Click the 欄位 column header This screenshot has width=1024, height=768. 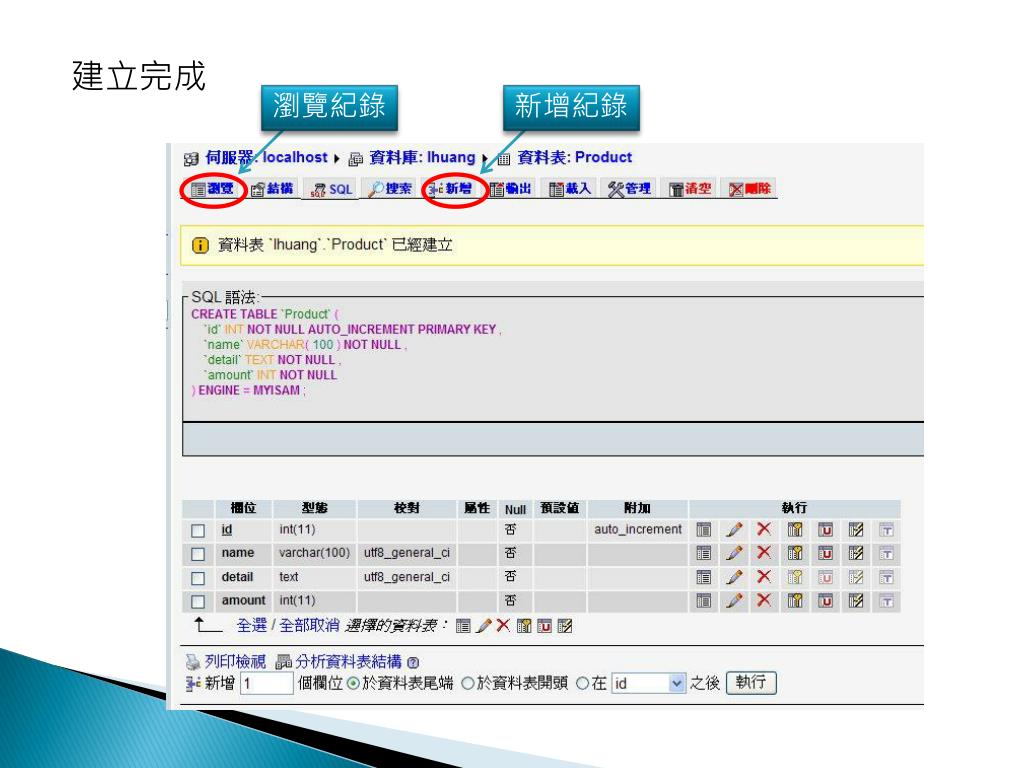click(243, 507)
